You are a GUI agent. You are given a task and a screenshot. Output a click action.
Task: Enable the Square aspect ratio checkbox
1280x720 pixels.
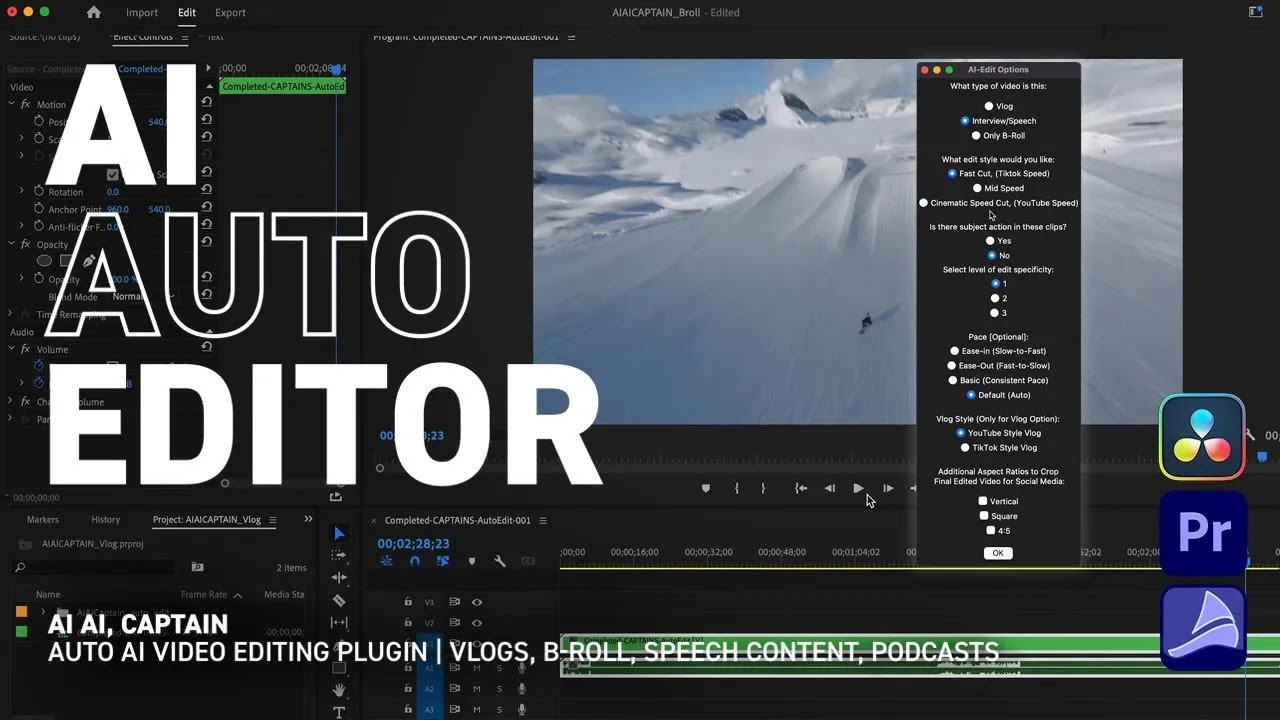[984, 516]
